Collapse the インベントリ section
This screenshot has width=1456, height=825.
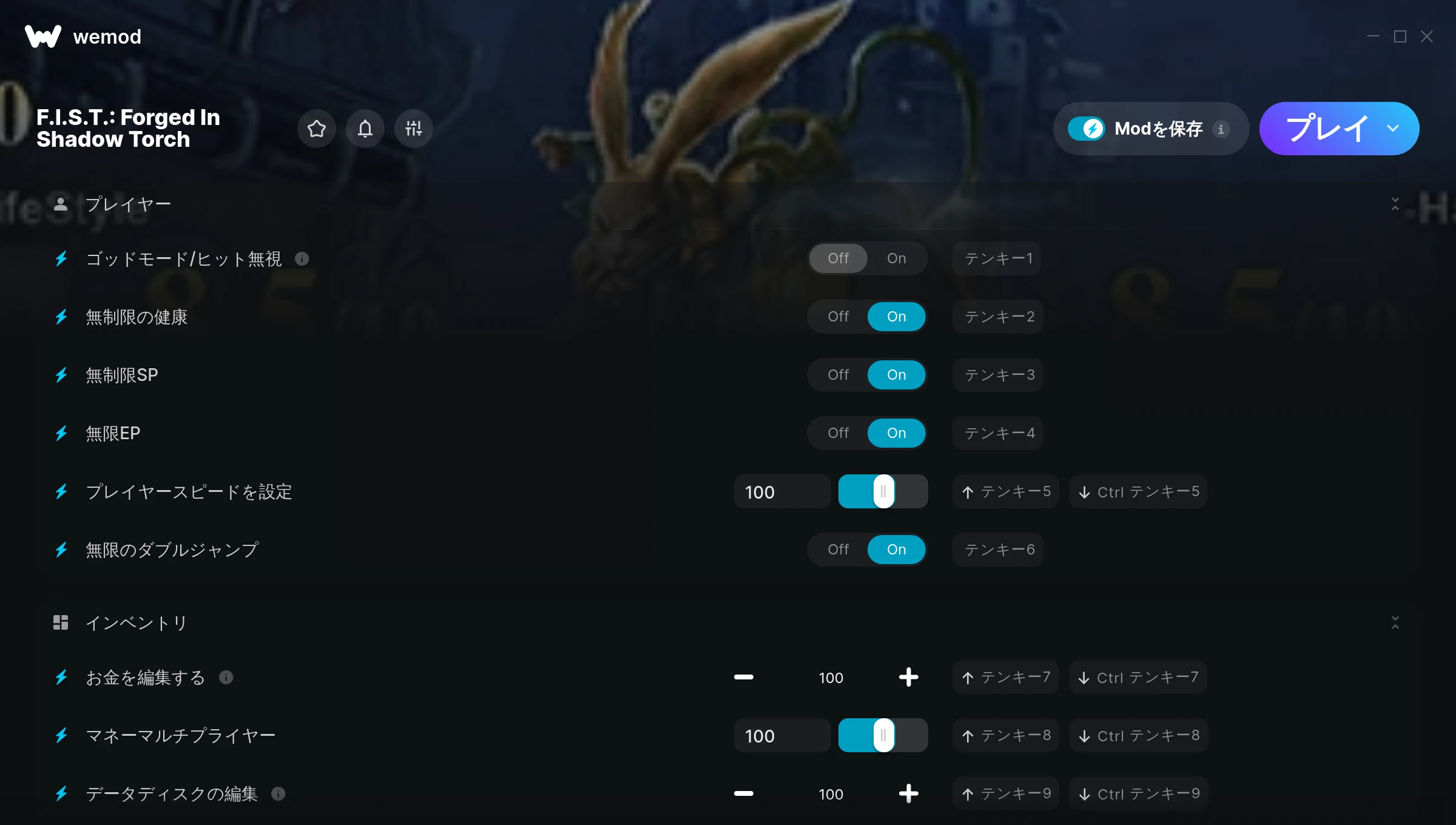pos(1395,622)
